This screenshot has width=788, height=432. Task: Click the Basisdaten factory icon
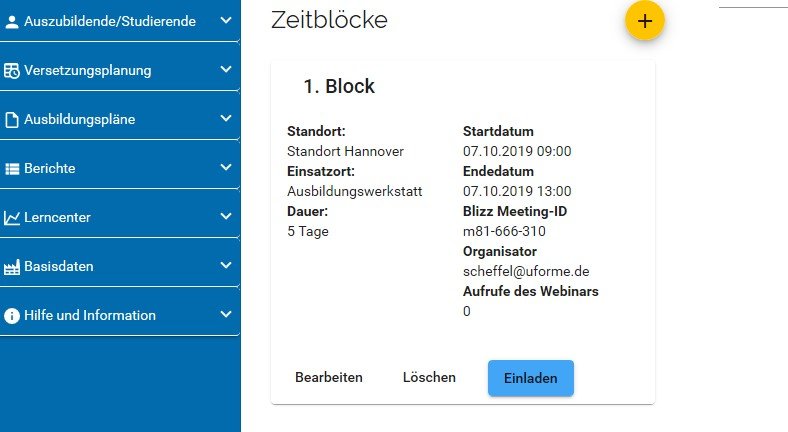click(x=12, y=267)
